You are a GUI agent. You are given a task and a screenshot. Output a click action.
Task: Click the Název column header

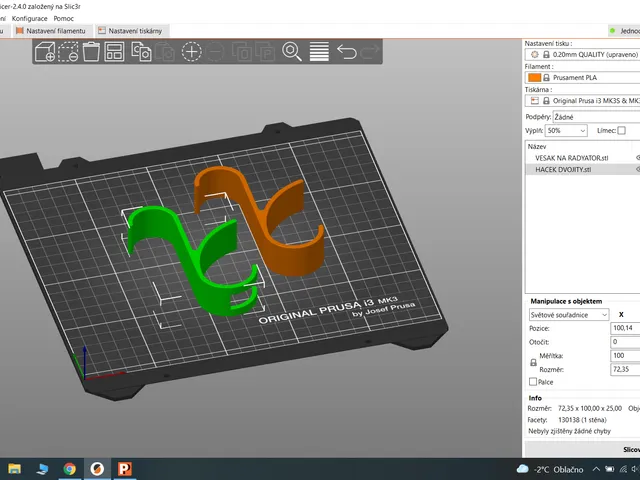tap(537, 146)
